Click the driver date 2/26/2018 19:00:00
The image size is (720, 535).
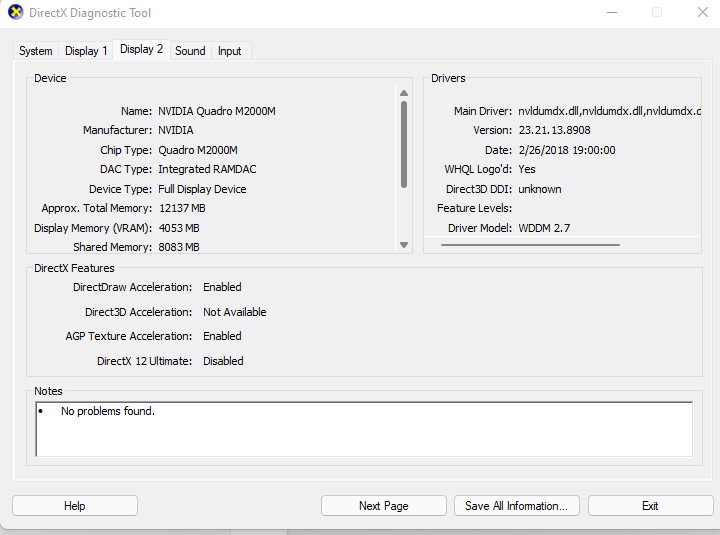coord(567,150)
